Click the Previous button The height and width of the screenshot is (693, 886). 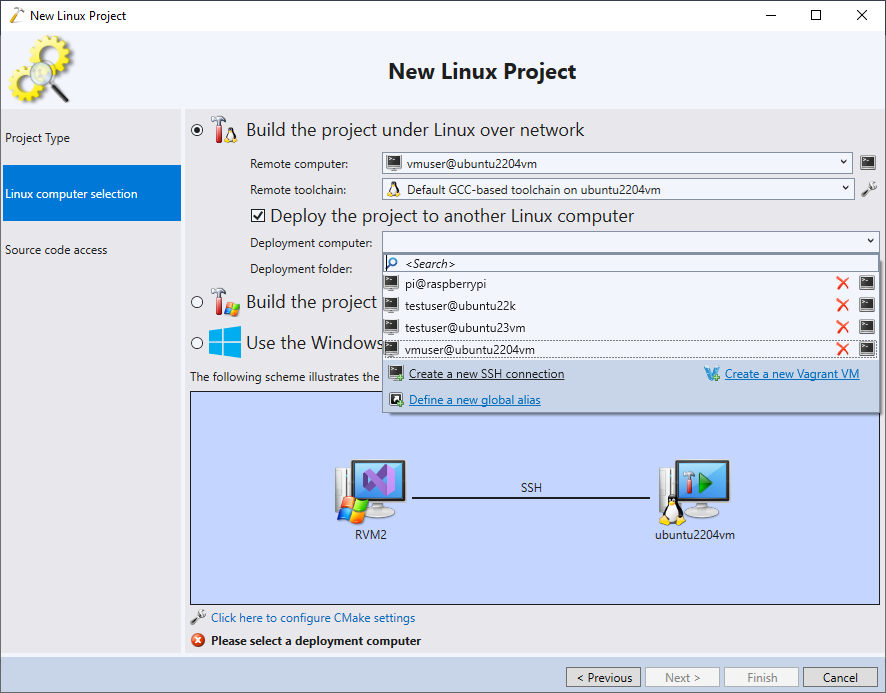pos(603,677)
